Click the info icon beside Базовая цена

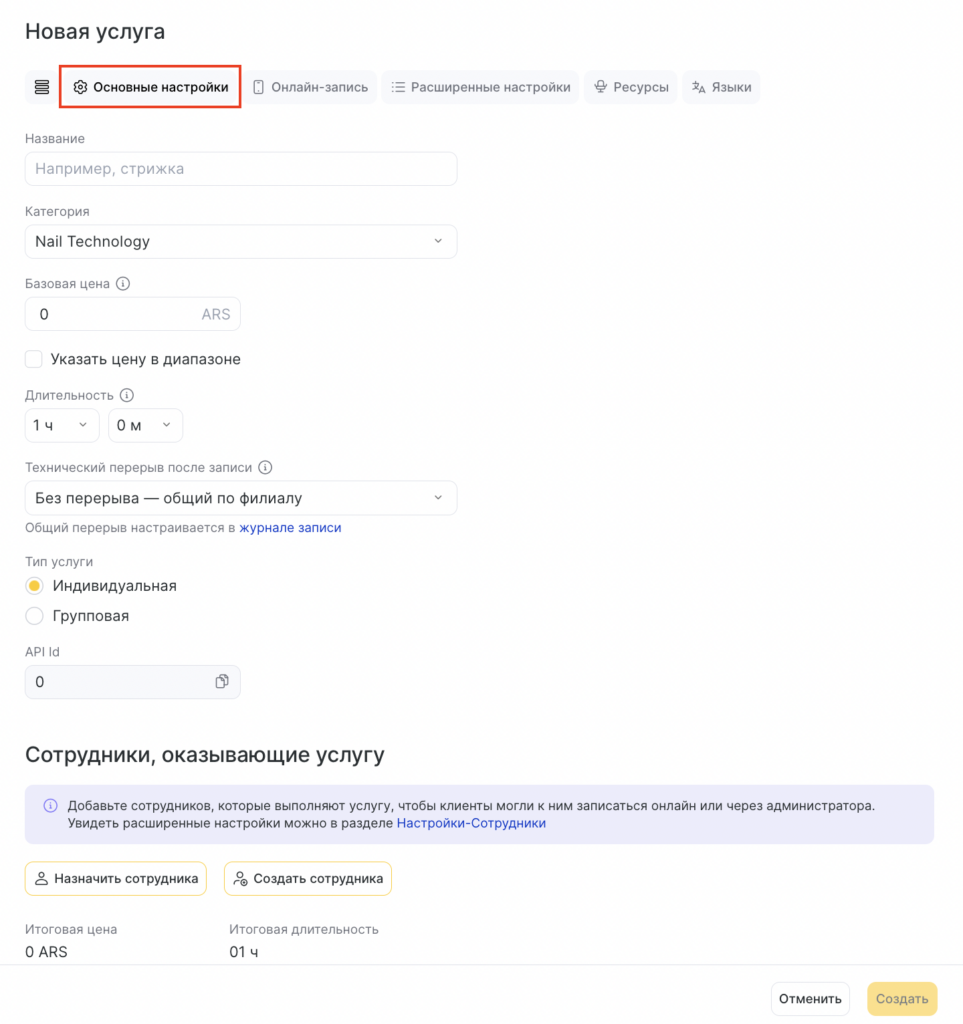click(123, 283)
